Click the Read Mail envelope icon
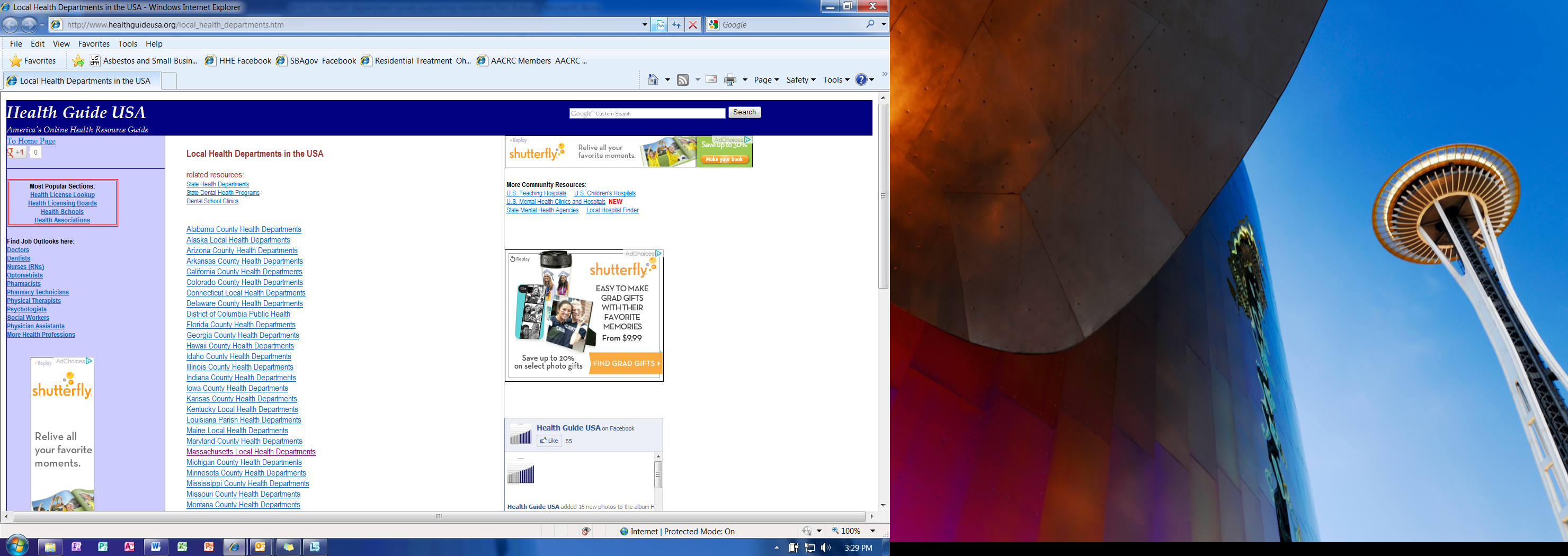The height and width of the screenshot is (556, 1568). [711, 79]
